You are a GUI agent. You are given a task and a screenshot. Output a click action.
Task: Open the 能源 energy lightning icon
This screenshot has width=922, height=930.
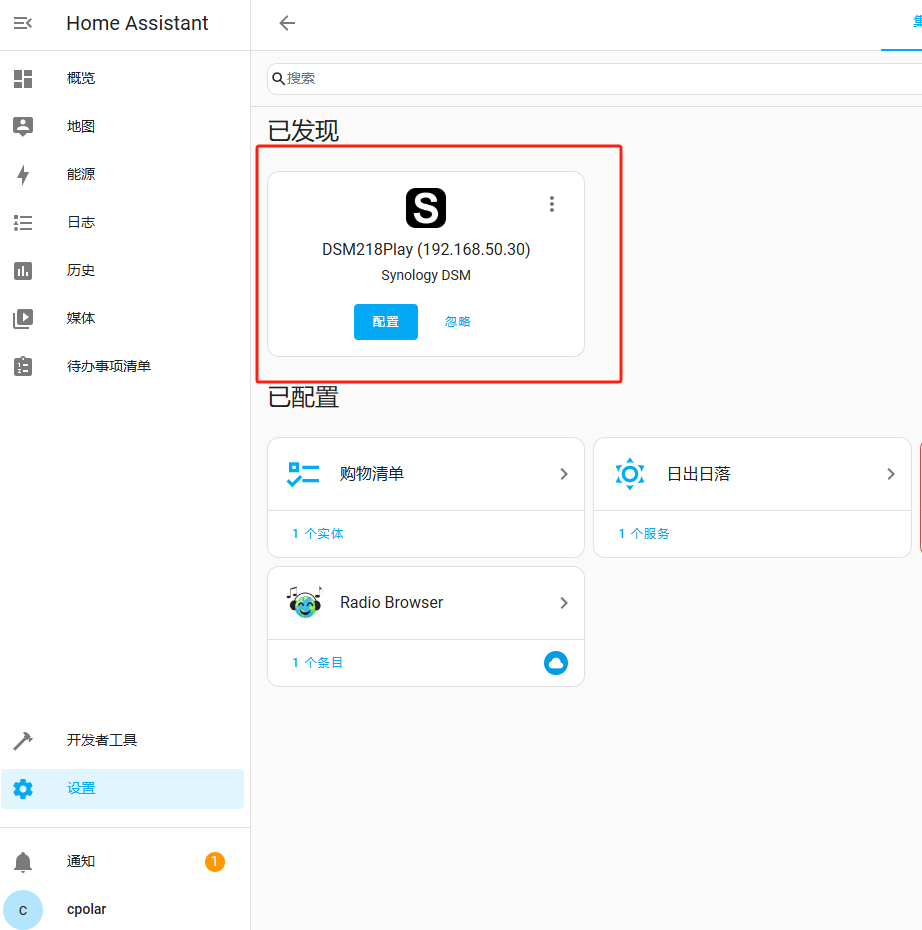(x=23, y=174)
